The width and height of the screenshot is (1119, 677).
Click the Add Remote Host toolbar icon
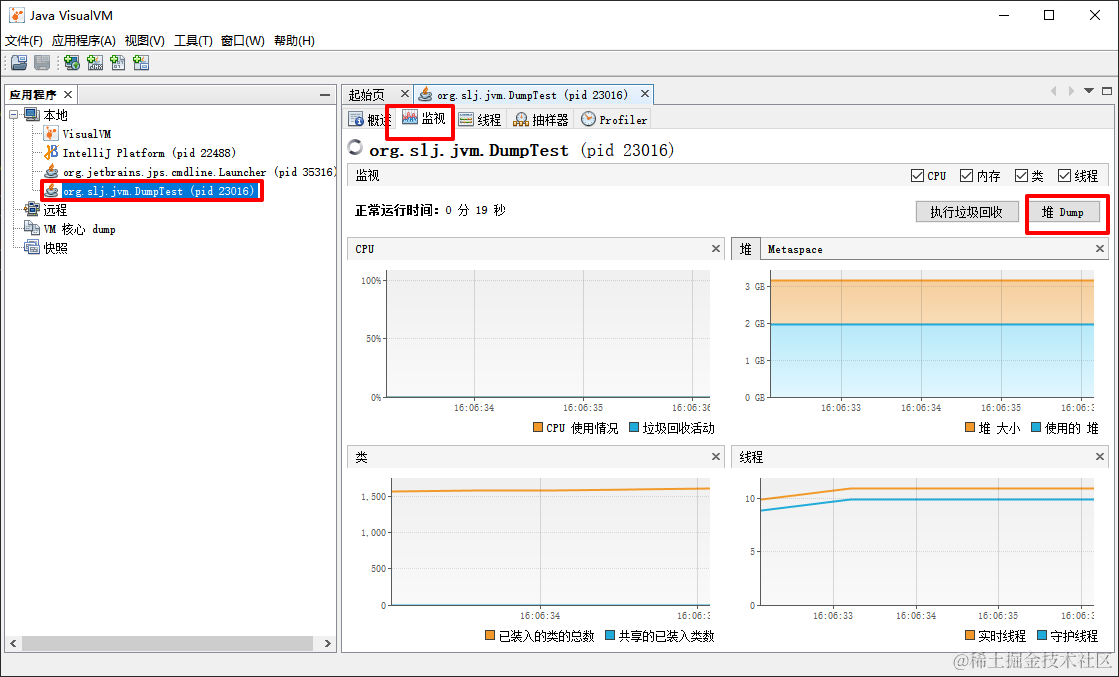(x=71, y=63)
